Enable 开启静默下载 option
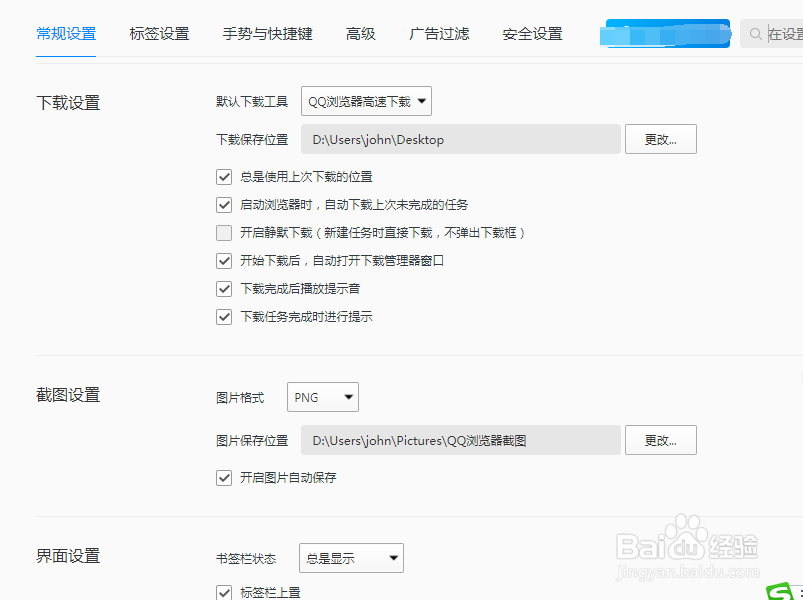 click(224, 233)
